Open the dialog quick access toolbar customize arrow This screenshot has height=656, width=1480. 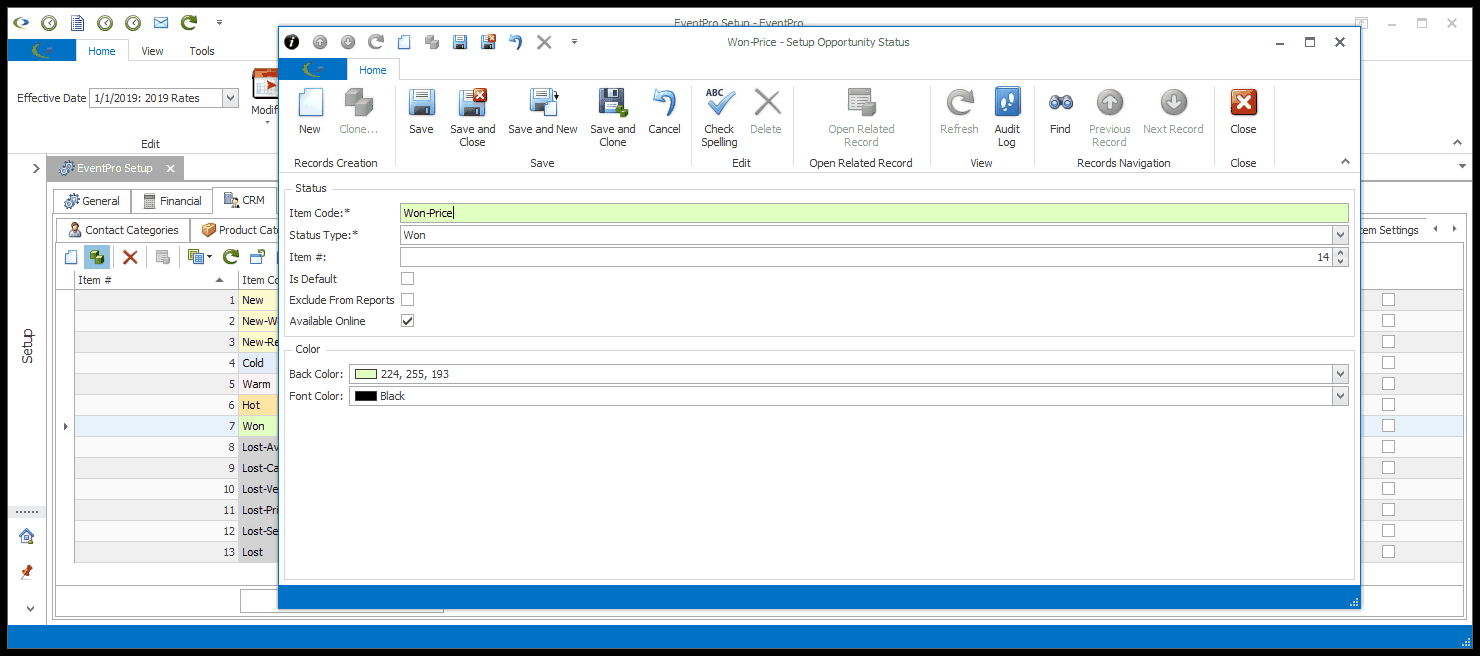(574, 42)
